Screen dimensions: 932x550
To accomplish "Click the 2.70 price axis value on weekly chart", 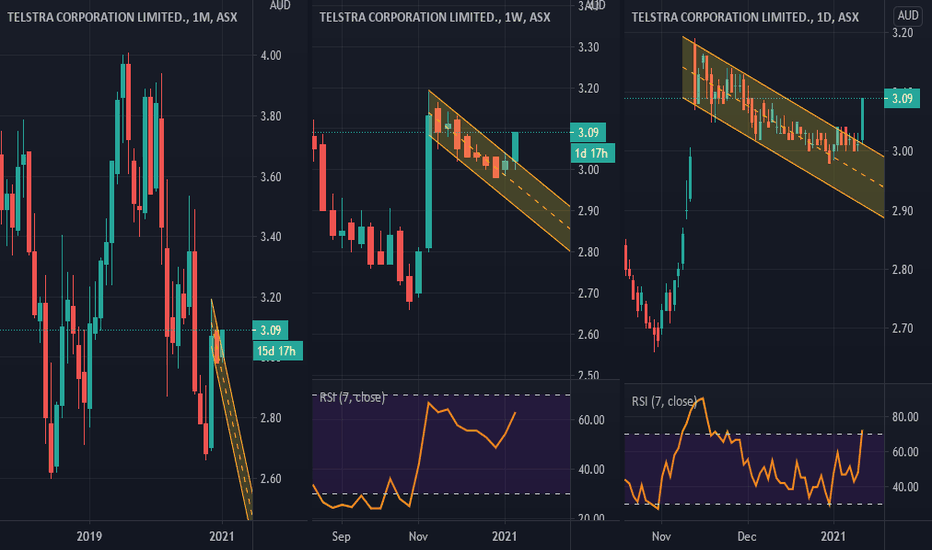I will [588, 293].
